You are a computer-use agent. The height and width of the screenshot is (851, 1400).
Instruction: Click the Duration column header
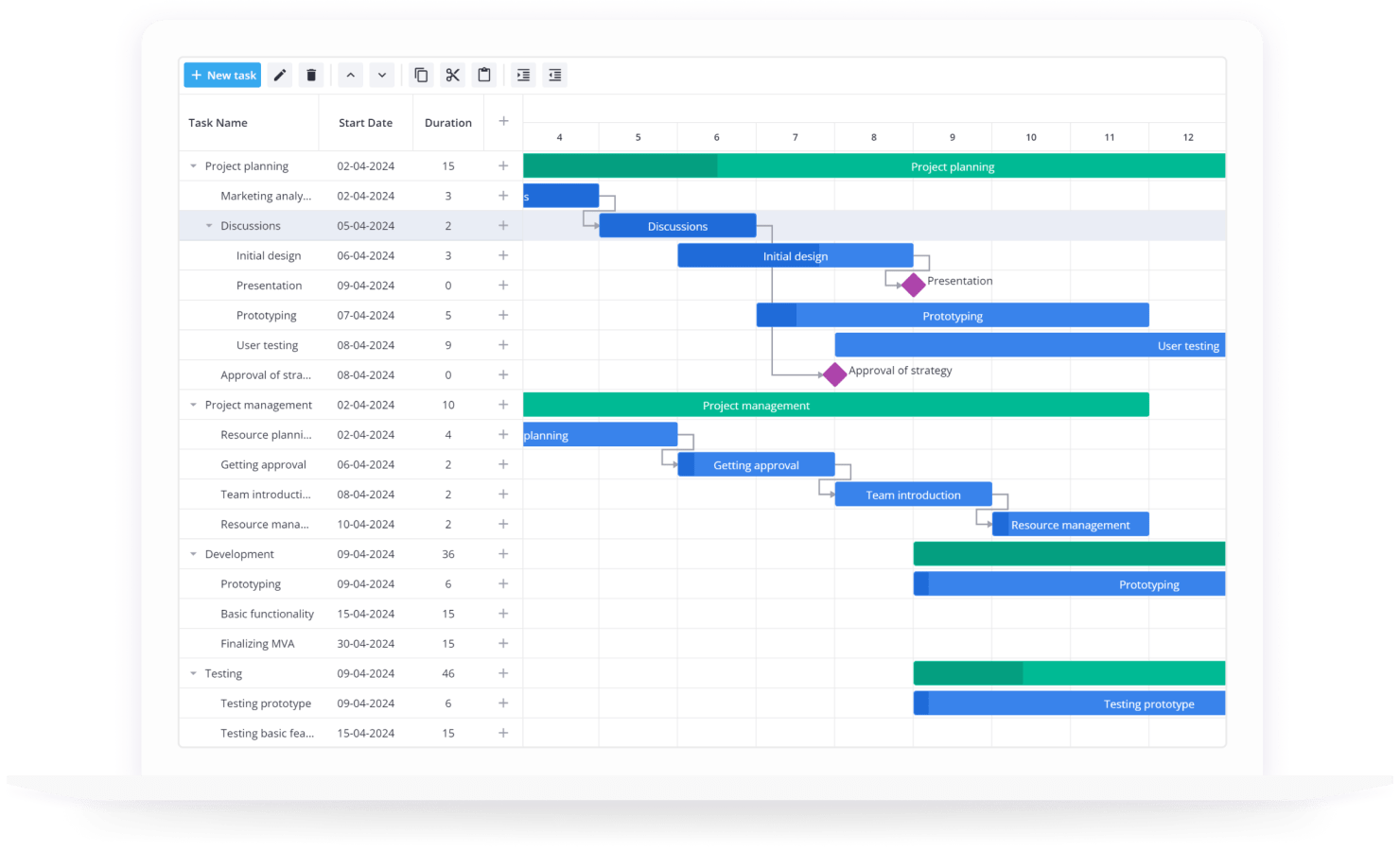click(448, 123)
